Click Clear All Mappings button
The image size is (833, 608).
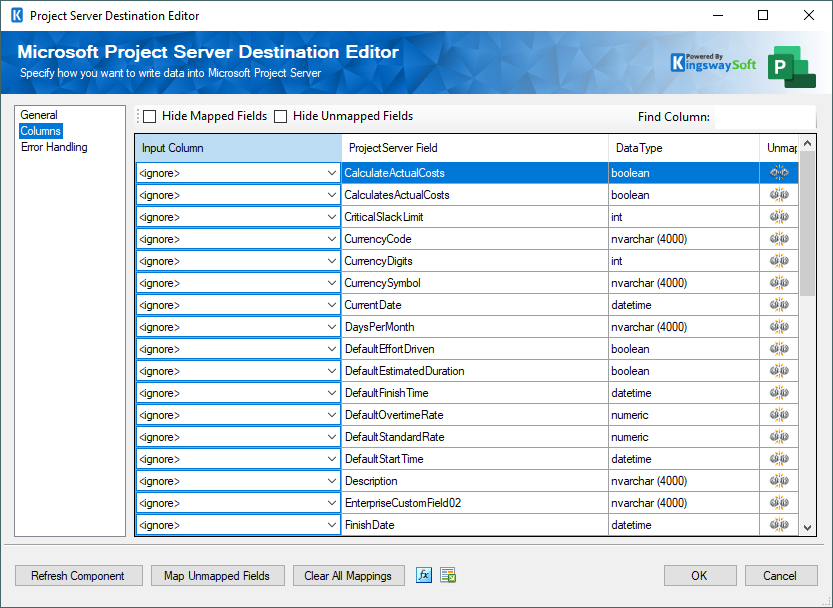(x=348, y=576)
